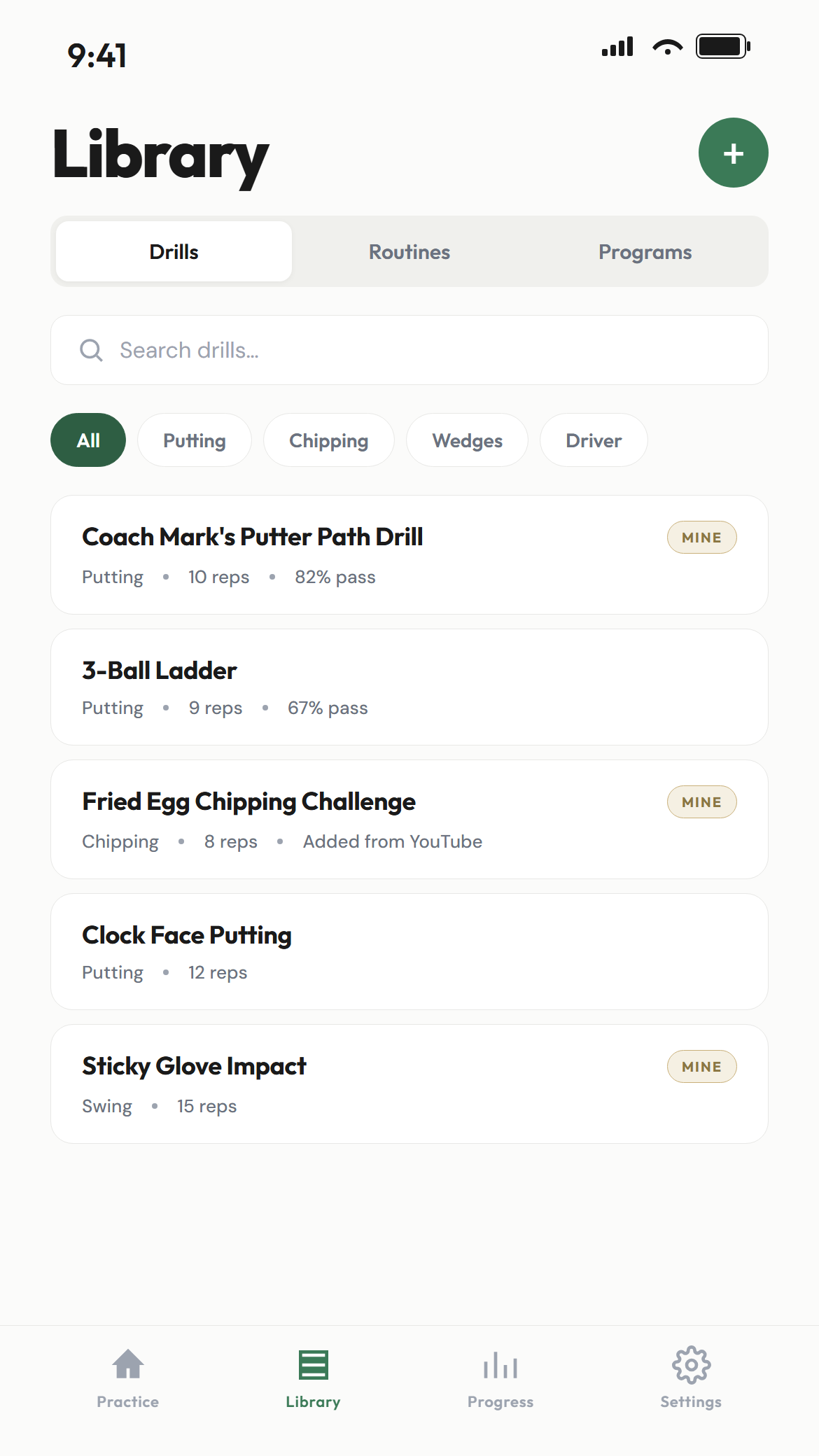Select the All filter chip

tap(88, 440)
